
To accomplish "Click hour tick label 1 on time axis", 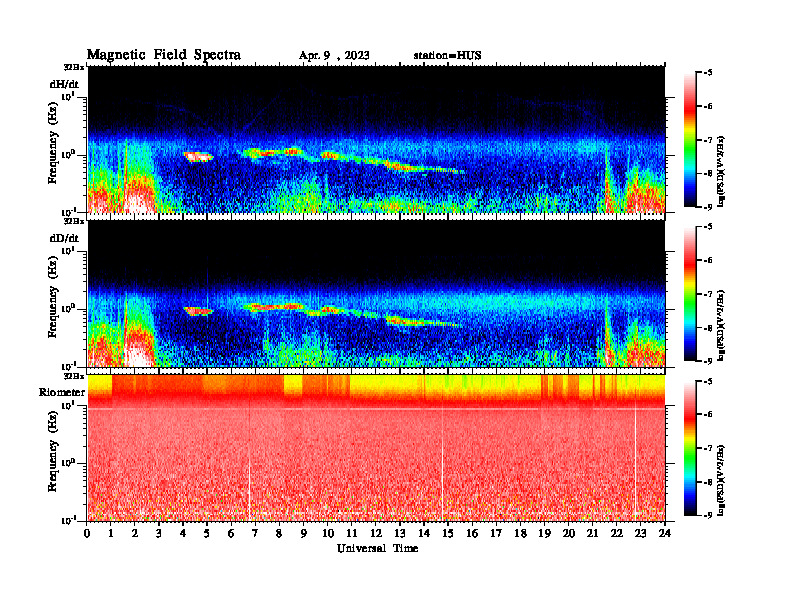I will 111,533.
